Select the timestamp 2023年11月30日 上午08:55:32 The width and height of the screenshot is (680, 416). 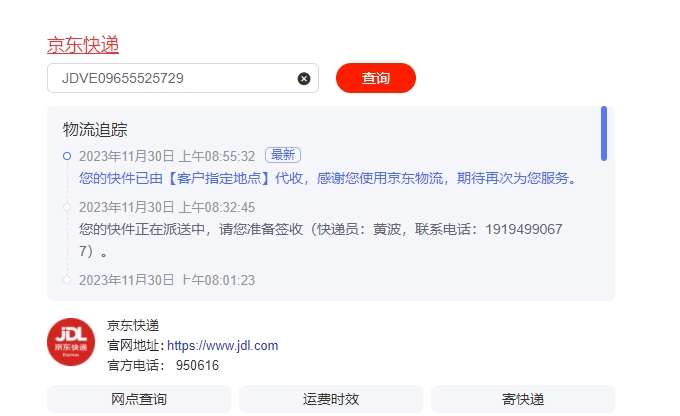pos(167,156)
